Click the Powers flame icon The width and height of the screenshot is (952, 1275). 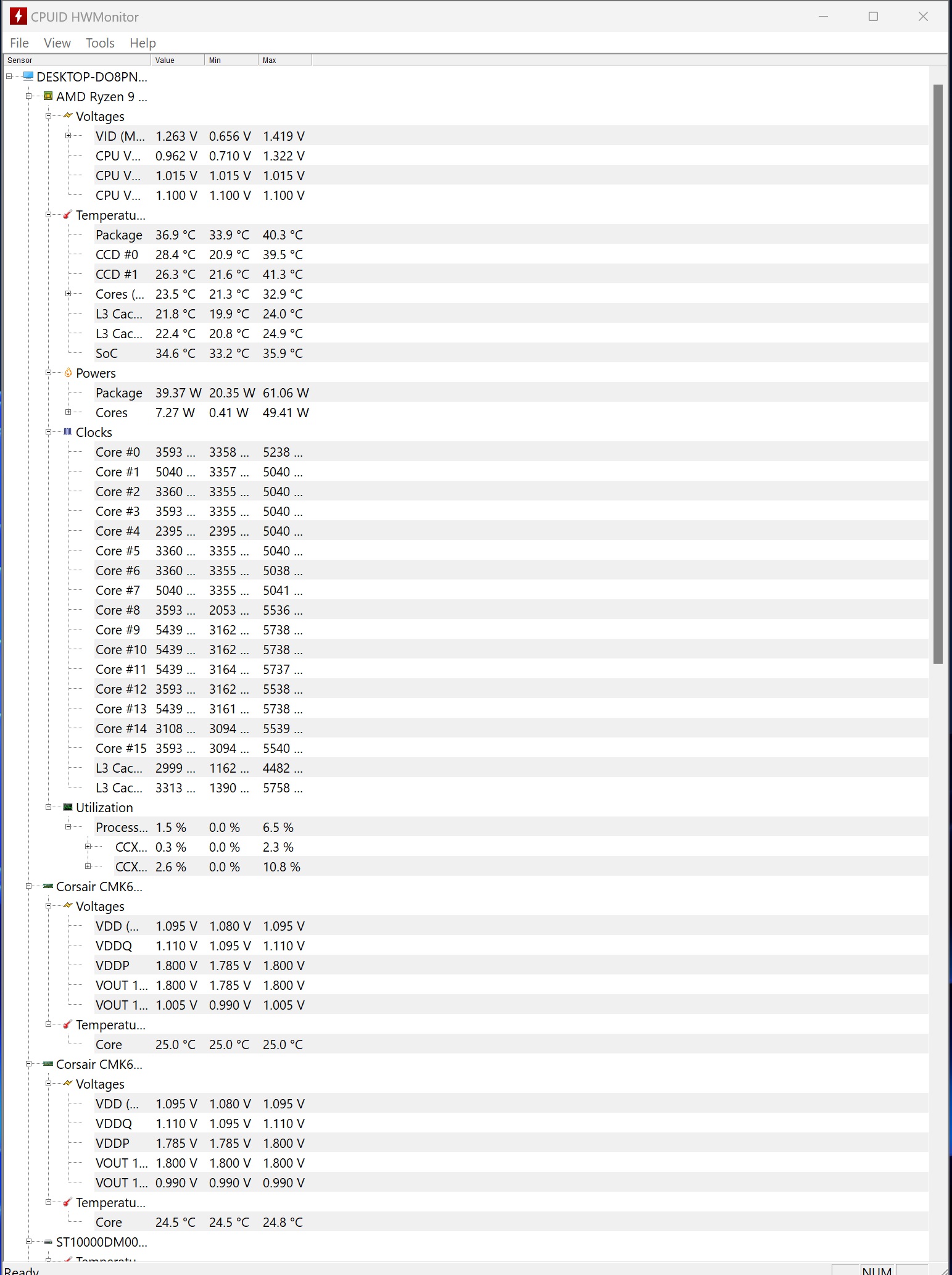click(x=68, y=373)
